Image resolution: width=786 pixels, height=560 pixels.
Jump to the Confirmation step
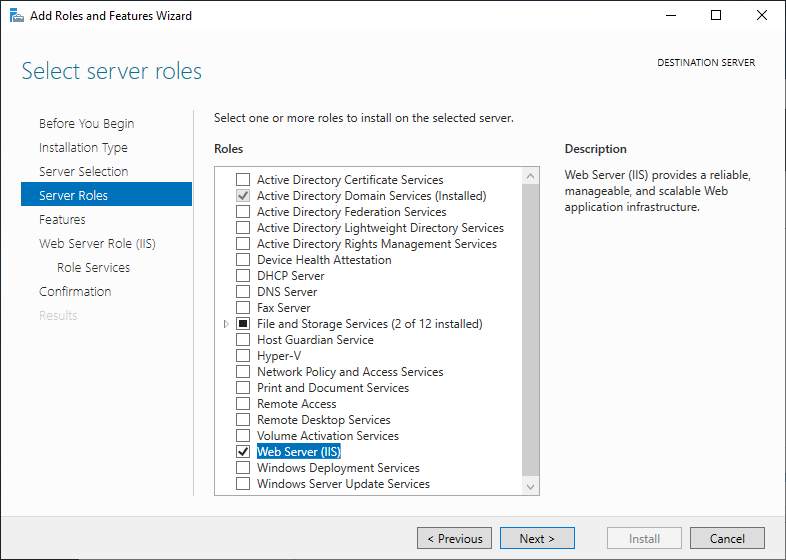(x=75, y=292)
